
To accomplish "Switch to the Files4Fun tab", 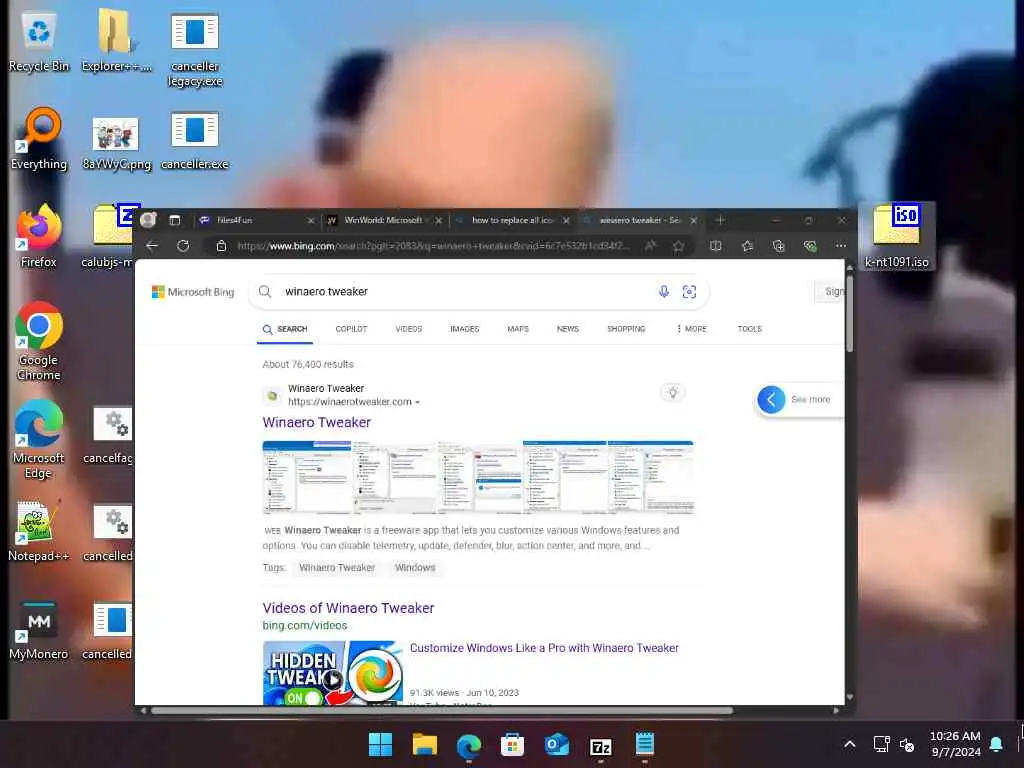I will (x=257, y=220).
